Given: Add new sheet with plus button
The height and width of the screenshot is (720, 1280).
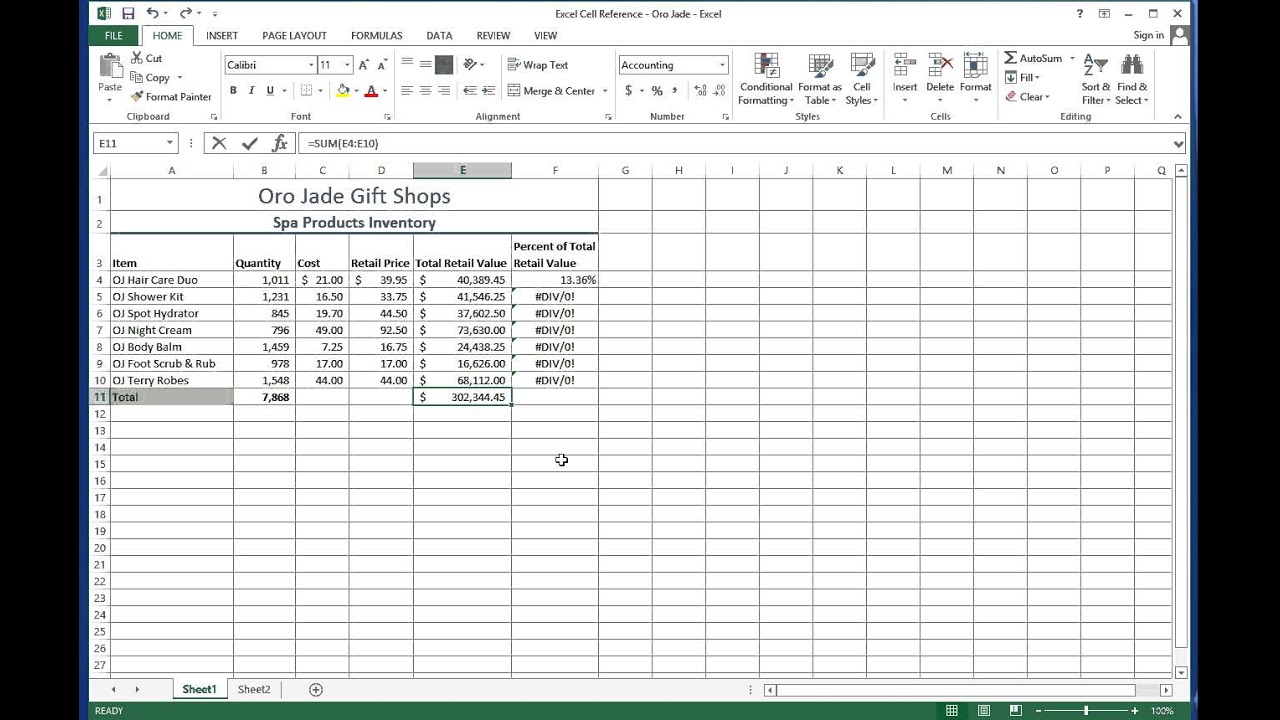Looking at the screenshot, I should (316, 689).
